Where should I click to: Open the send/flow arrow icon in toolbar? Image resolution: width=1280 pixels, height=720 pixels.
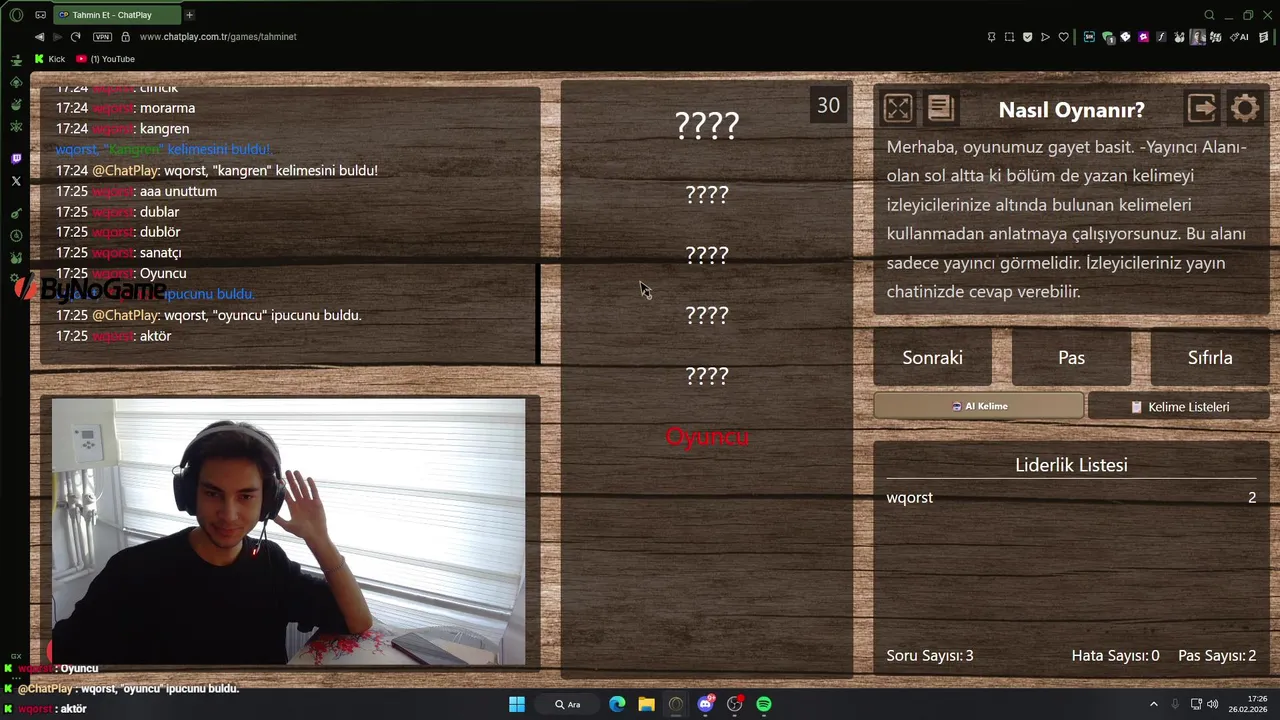pyautogui.click(x=1045, y=37)
